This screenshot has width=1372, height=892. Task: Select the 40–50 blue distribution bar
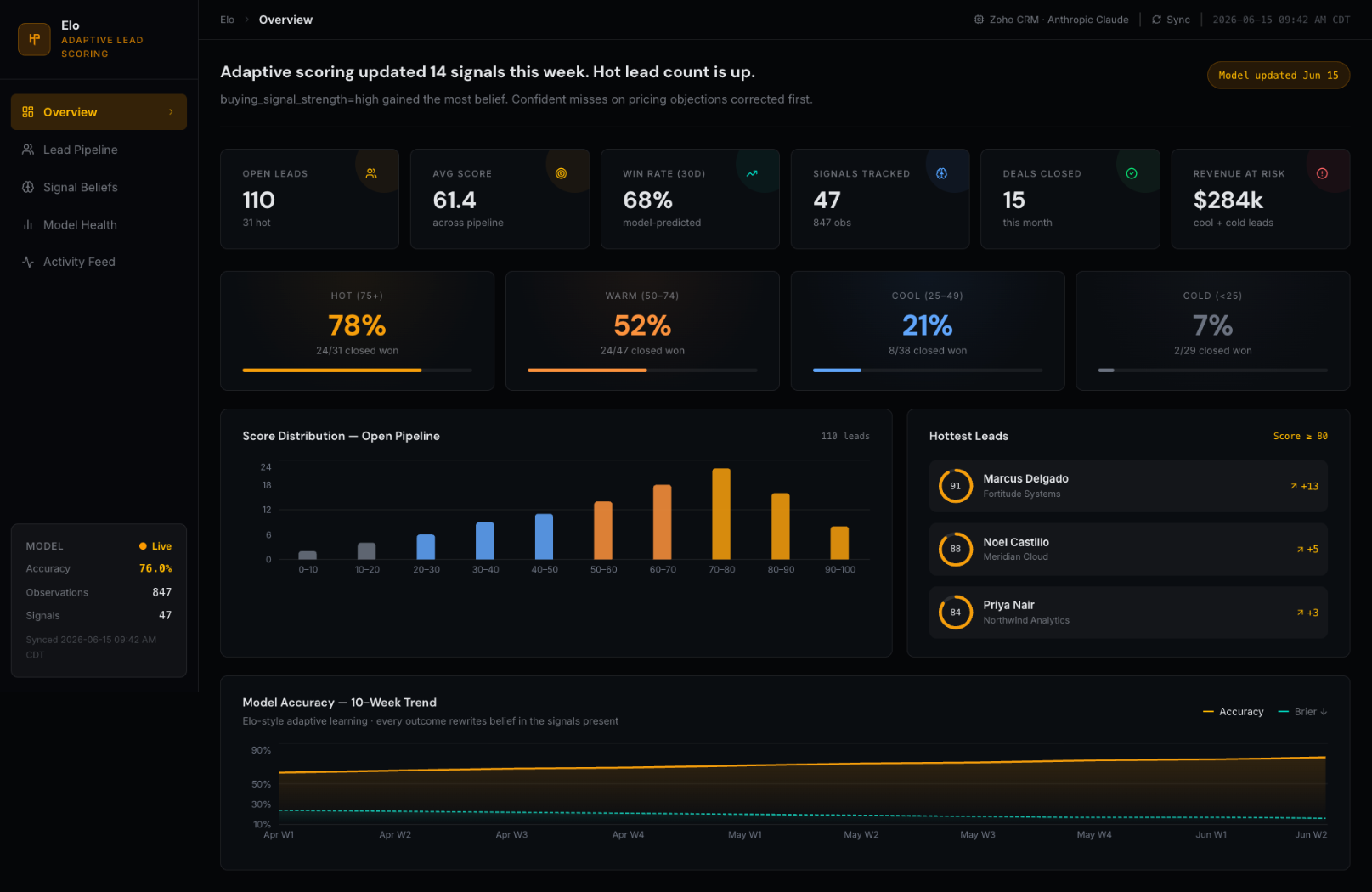[544, 536]
